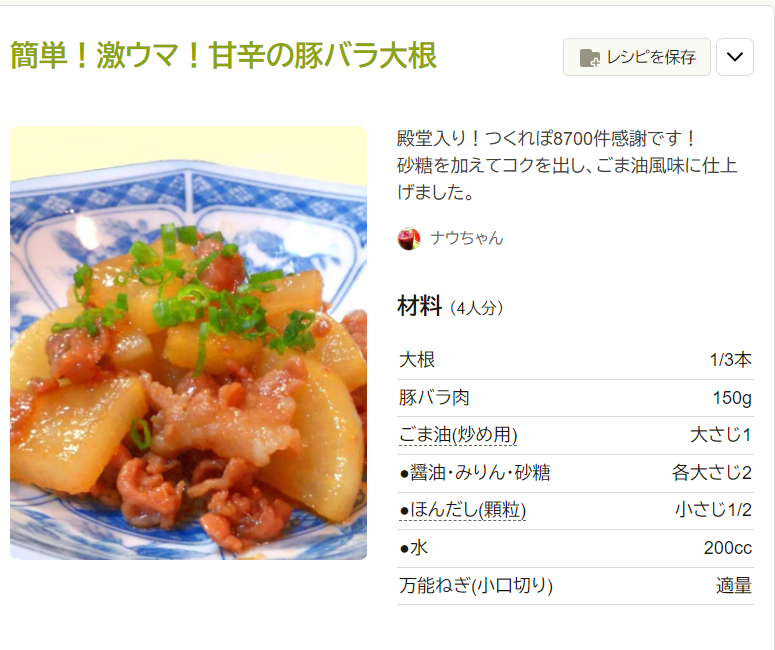Click the 150g quantity for 豚バラ肉

(x=732, y=397)
